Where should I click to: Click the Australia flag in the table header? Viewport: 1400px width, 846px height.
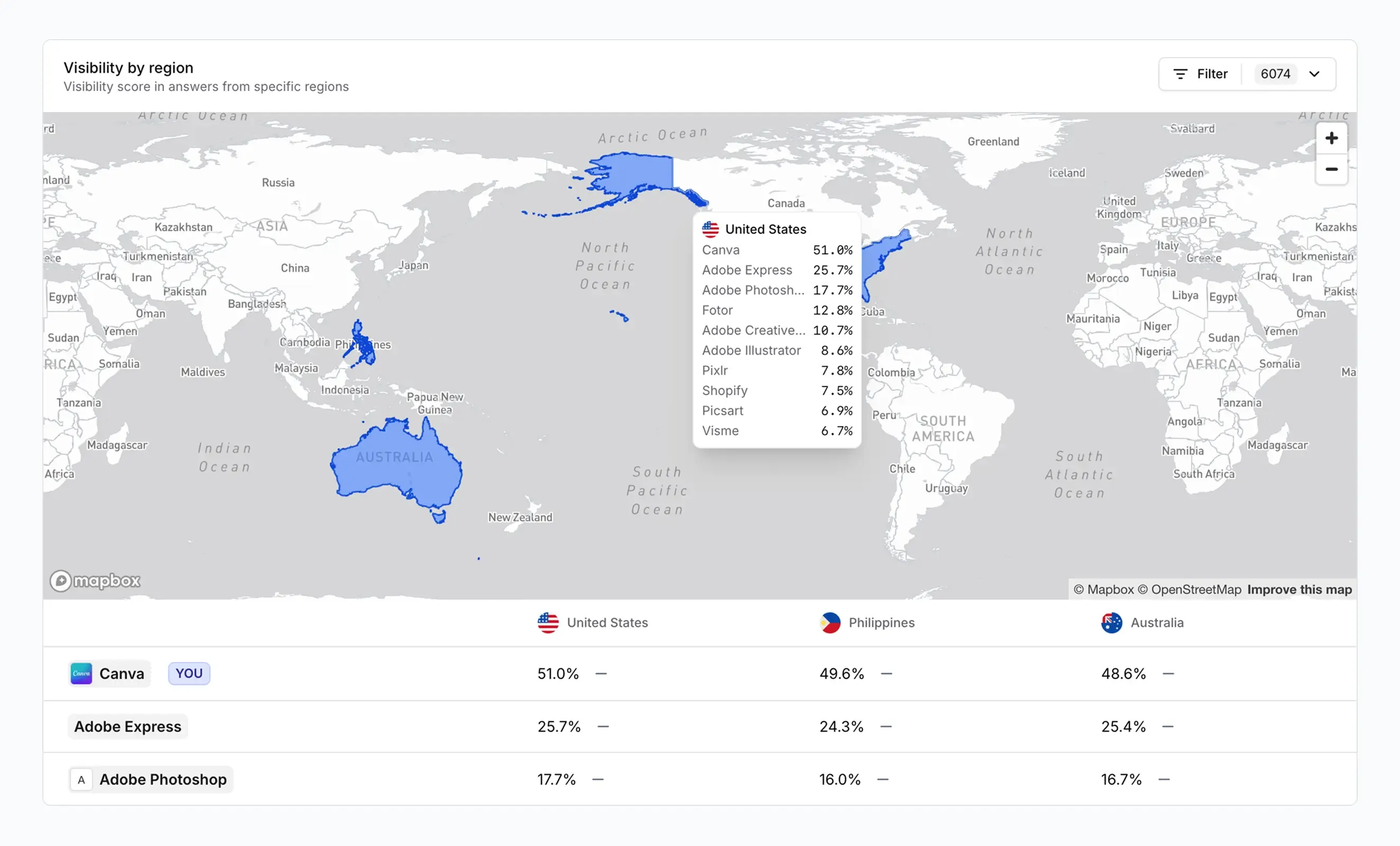[1112, 623]
